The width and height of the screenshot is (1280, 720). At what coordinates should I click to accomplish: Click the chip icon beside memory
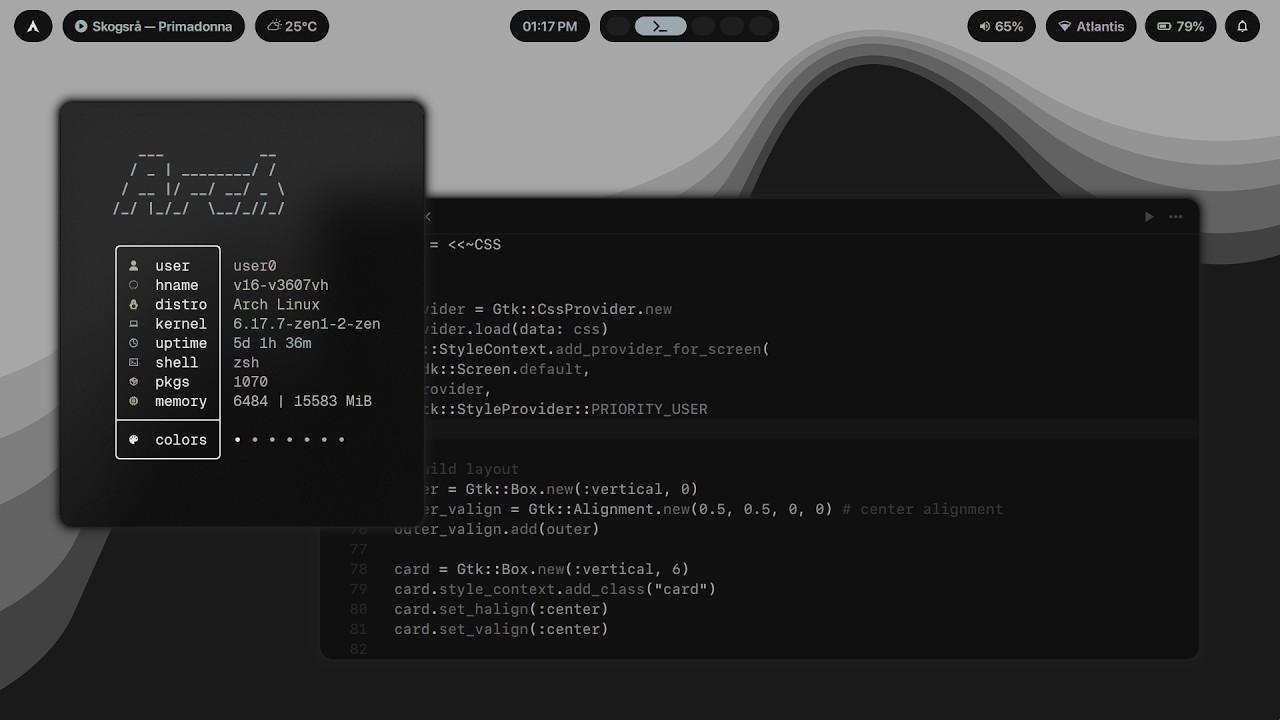(133, 401)
